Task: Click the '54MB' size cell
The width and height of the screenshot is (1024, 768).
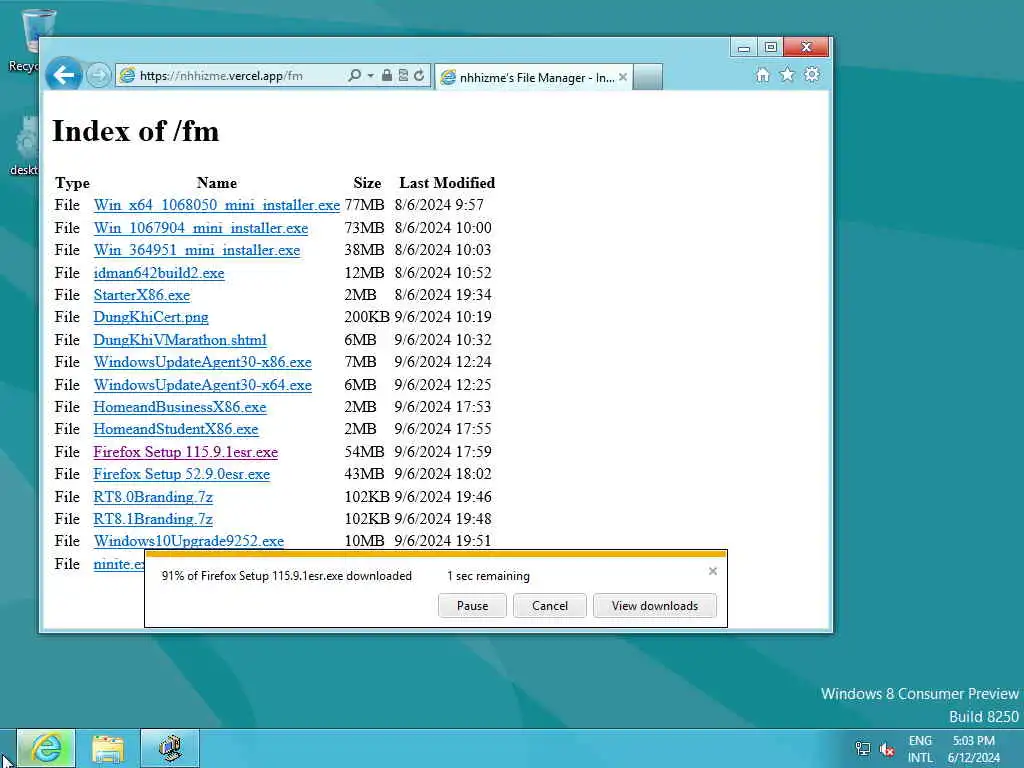Action: click(364, 452)
